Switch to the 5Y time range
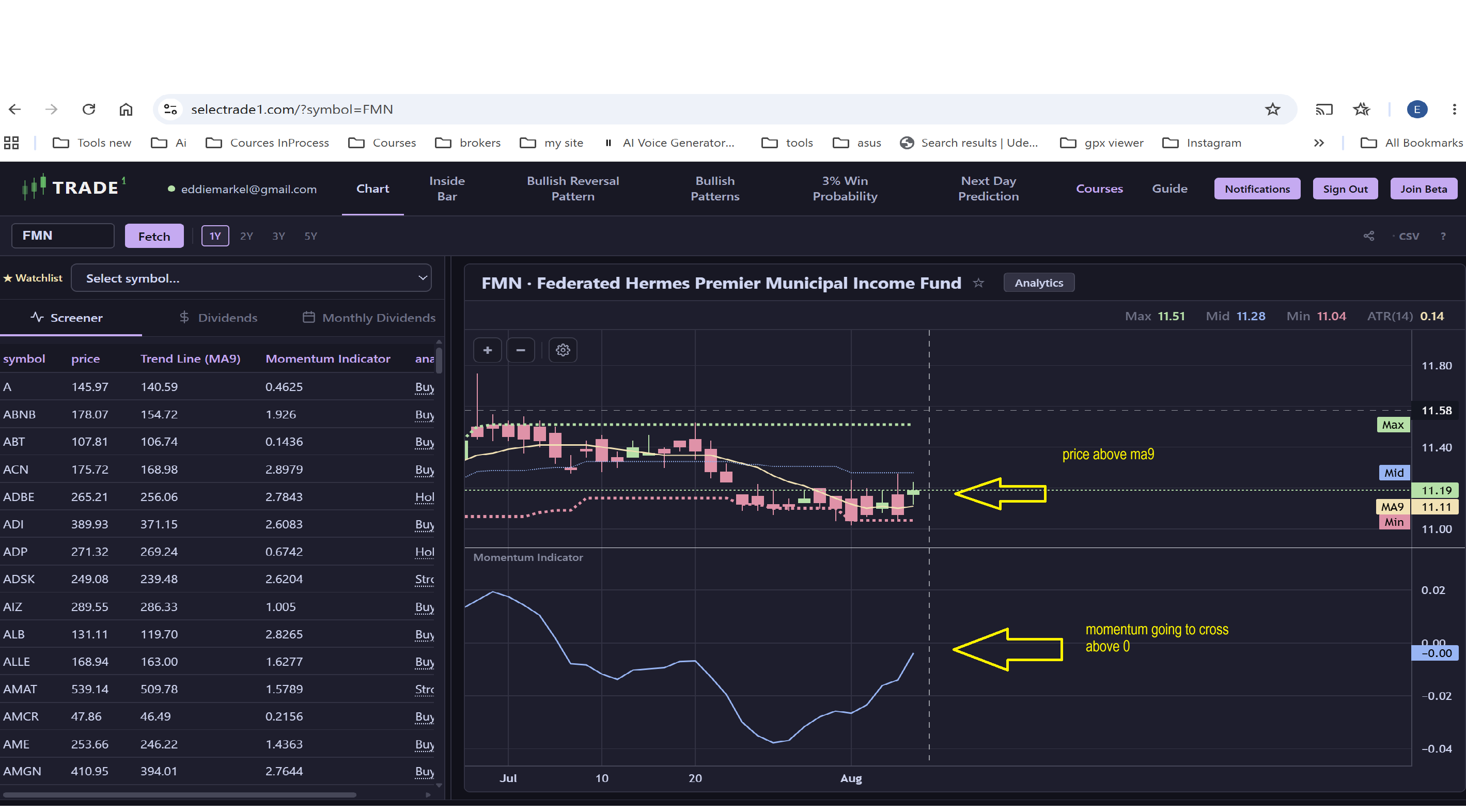 pos(311,236)
